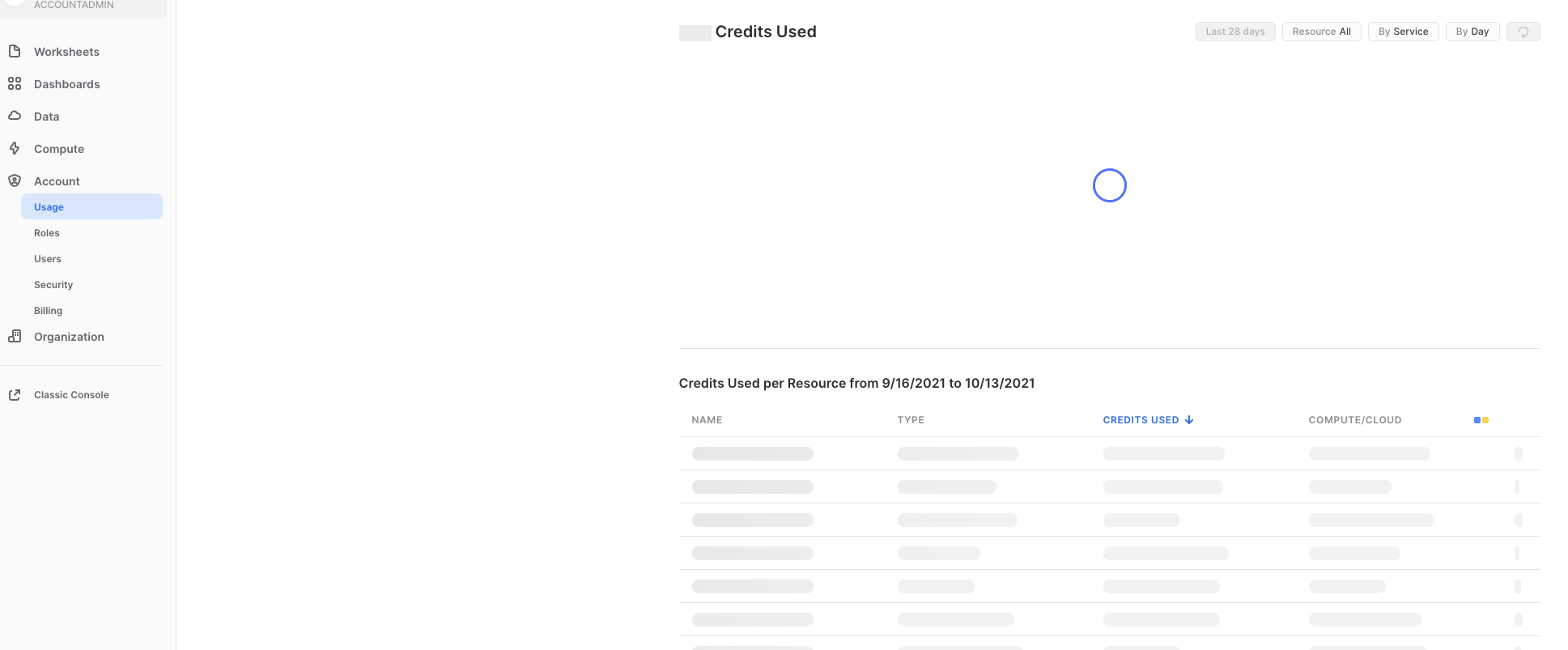Click the Data cloud icon
The height and width of the screenshot is (650, 1568).
click(x=15, y=116)
